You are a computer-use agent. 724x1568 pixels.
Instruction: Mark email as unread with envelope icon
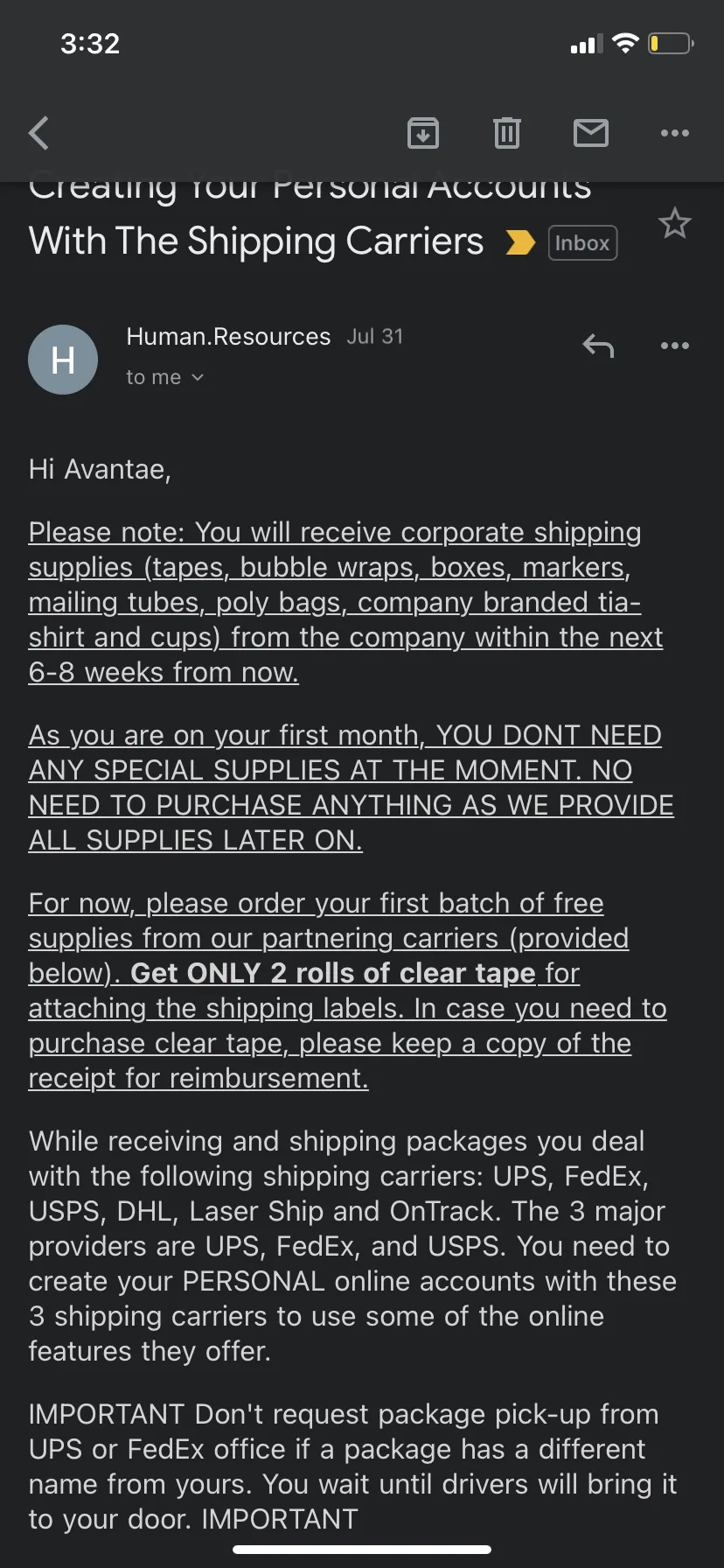coord(591,133)
